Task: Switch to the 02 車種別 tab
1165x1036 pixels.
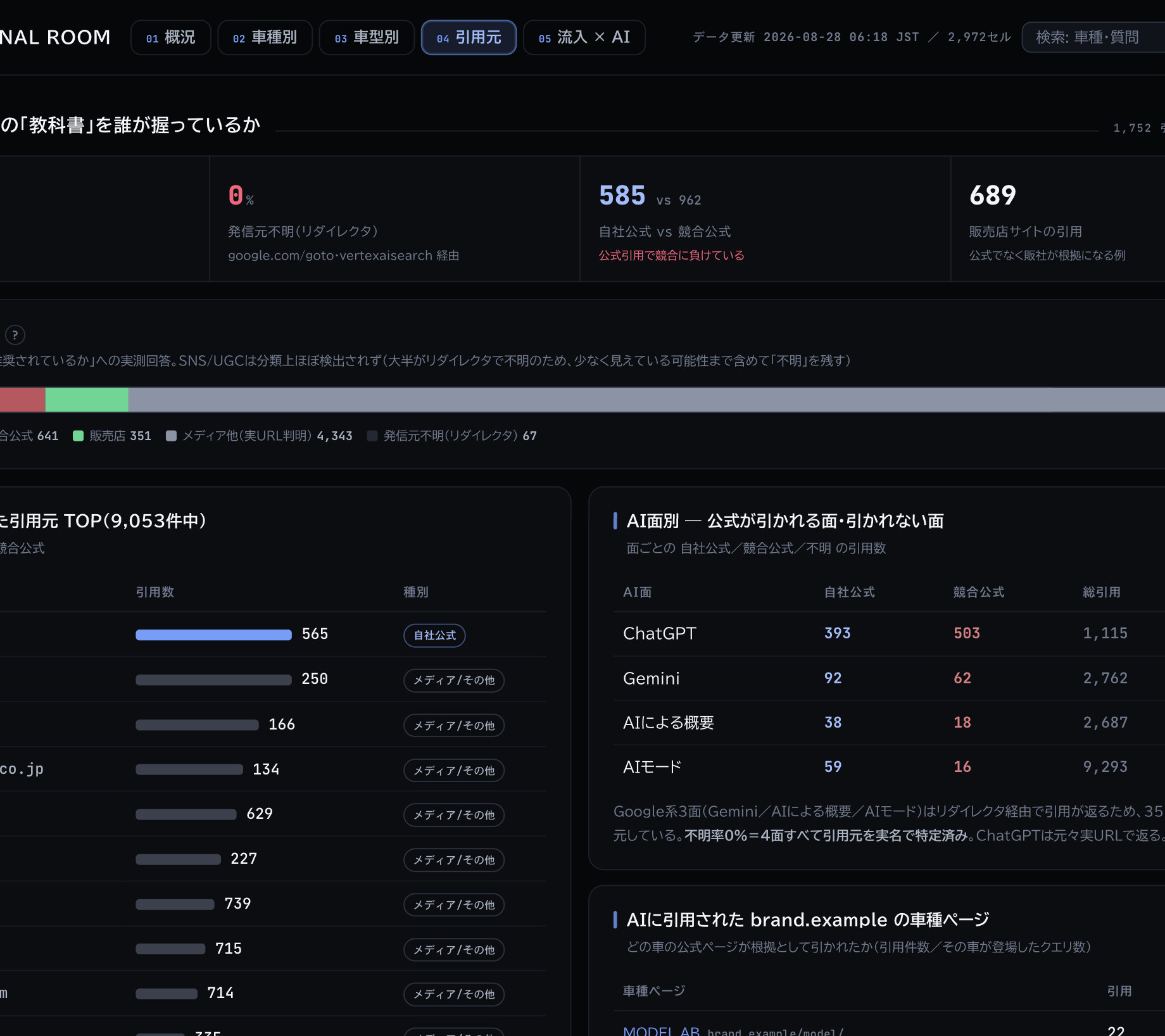Action: [x=265, y=37]
